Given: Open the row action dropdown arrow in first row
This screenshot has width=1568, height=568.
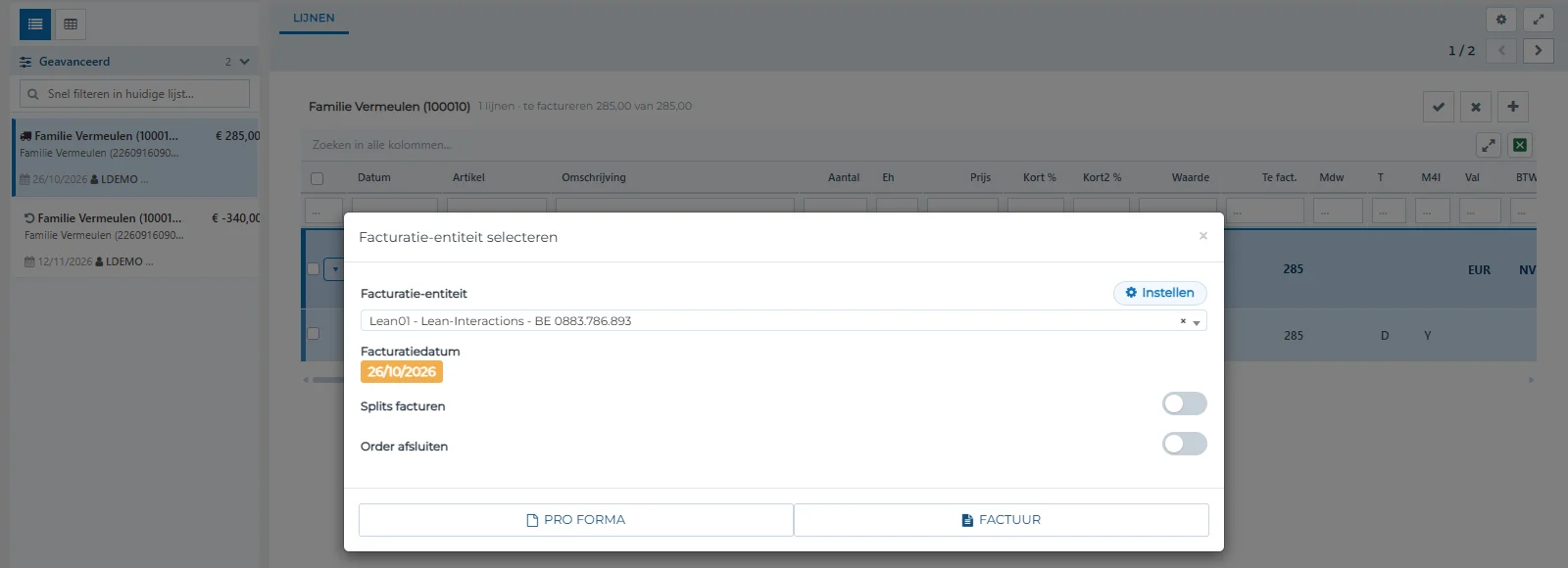Looking at the screenshot, I should [335, 268].
